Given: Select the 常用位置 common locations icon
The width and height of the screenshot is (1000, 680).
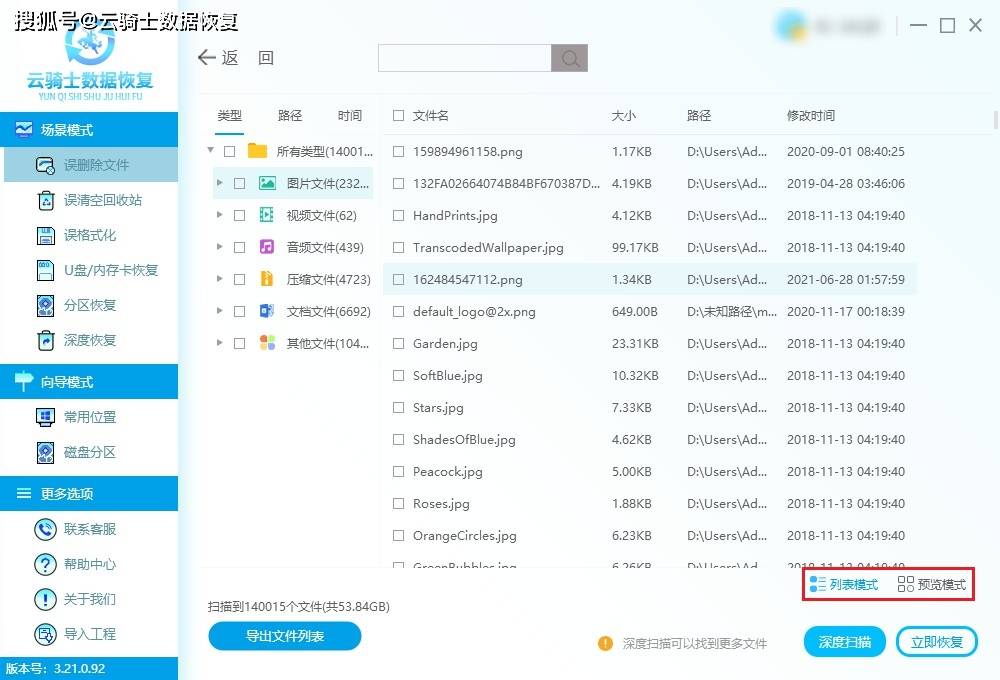Looking at the screenshot, I should coord(46,417).
